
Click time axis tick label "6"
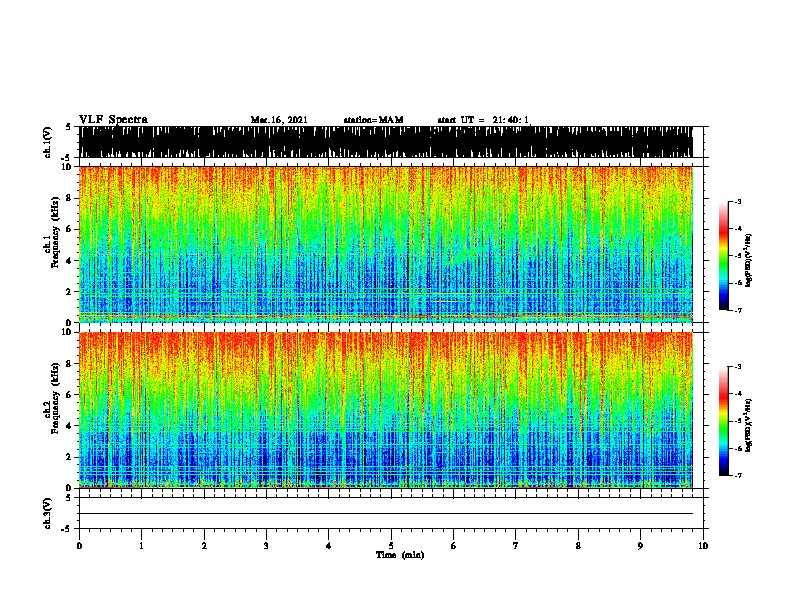[453, 546]
